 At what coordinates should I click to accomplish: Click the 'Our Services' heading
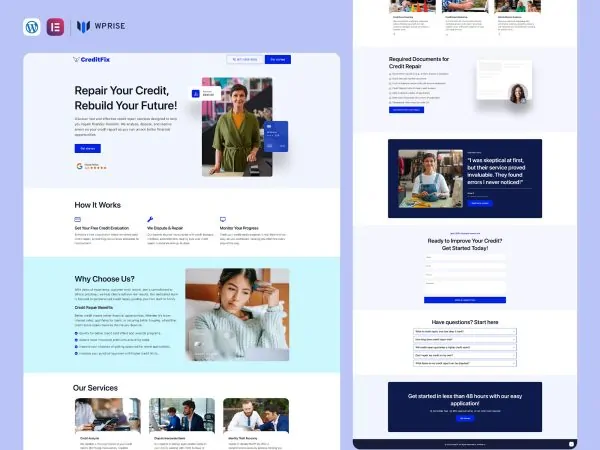pyautogui.click(x=95, y=388)
